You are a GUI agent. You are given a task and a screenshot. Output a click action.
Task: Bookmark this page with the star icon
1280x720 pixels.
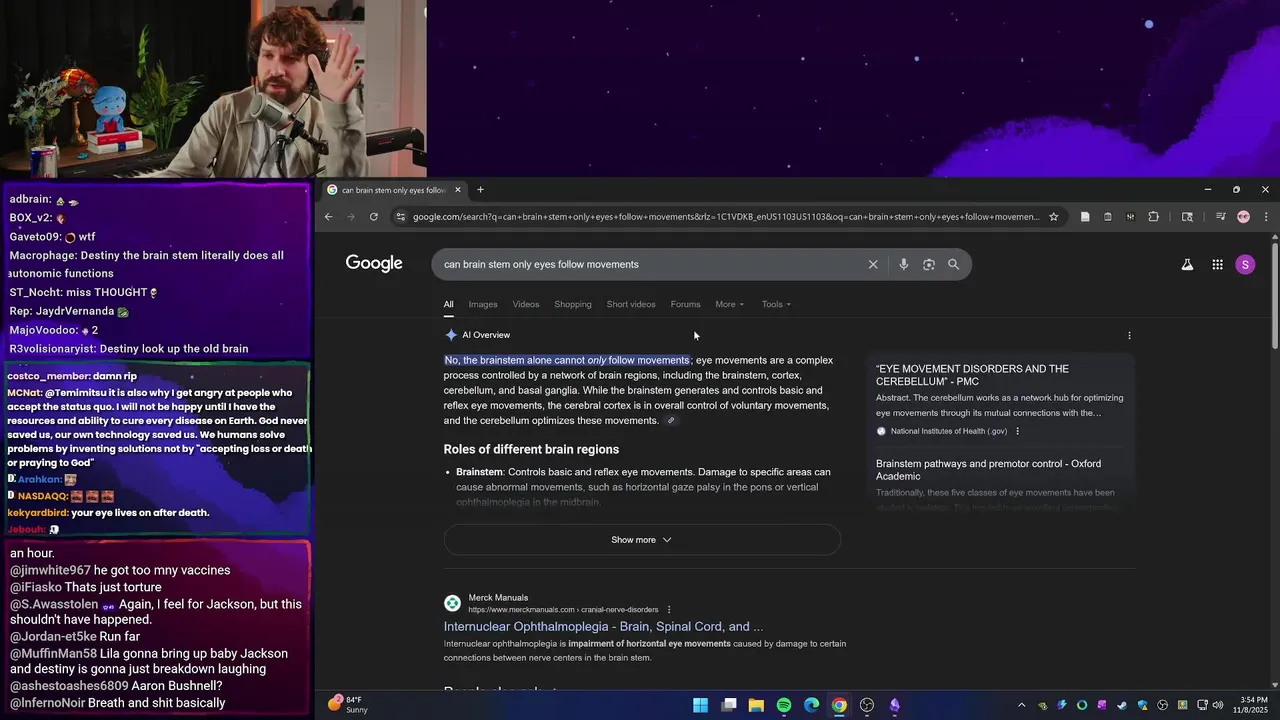coord(1053,217)
